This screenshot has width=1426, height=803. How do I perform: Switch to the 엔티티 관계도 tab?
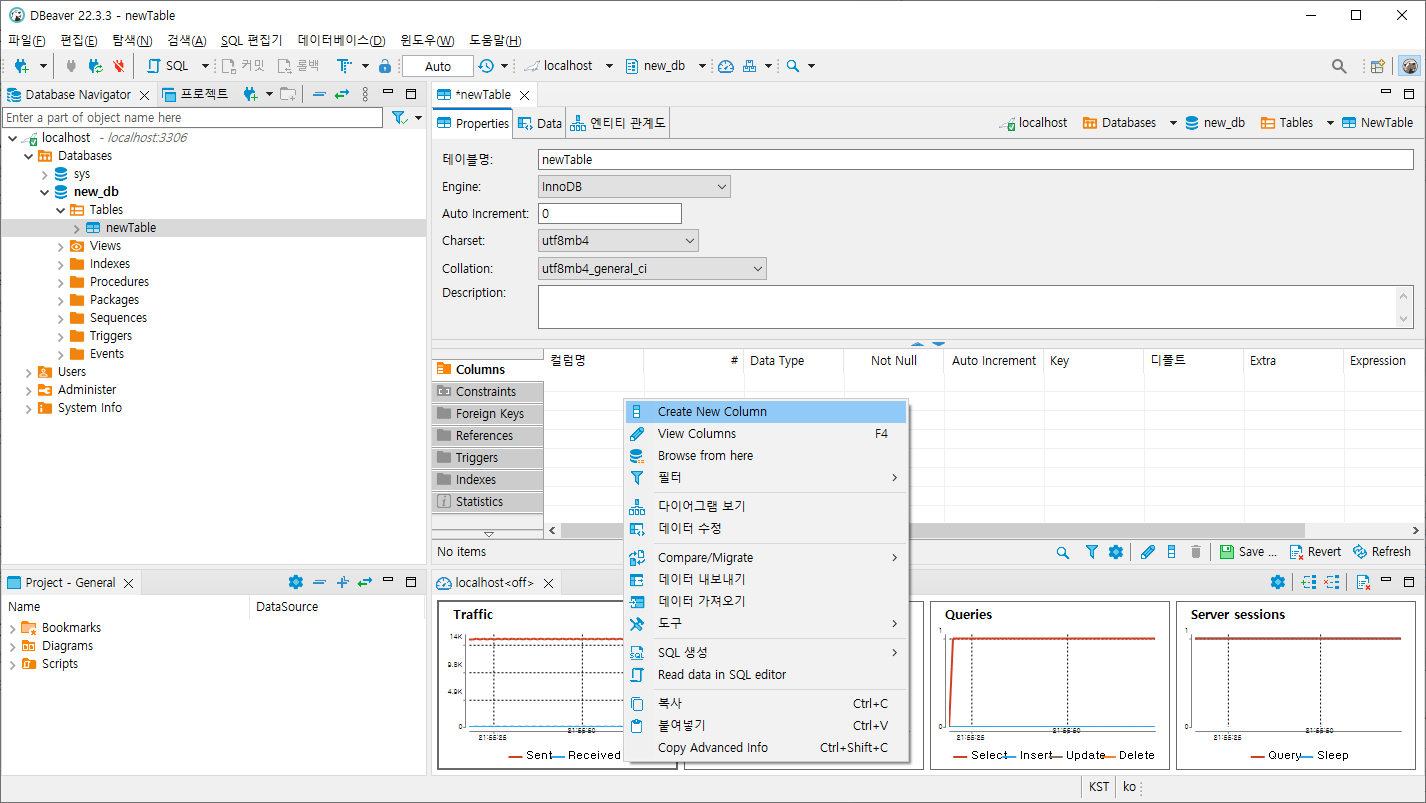(617, 123)
